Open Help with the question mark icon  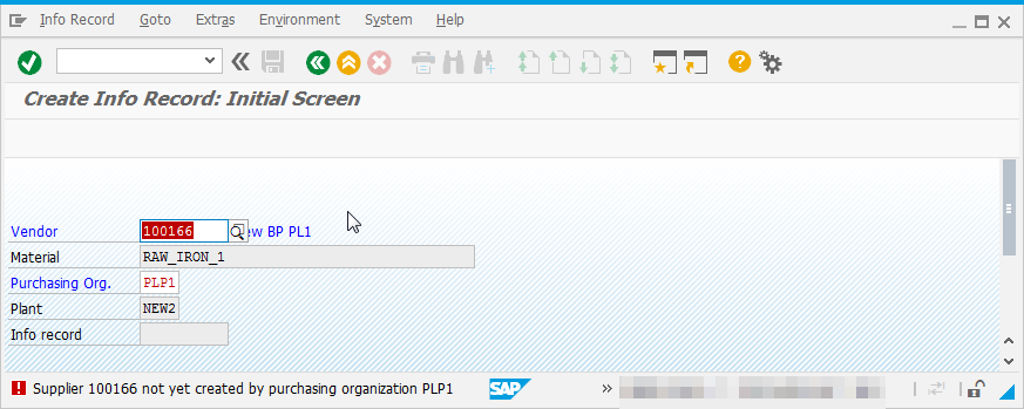[739, 62]
